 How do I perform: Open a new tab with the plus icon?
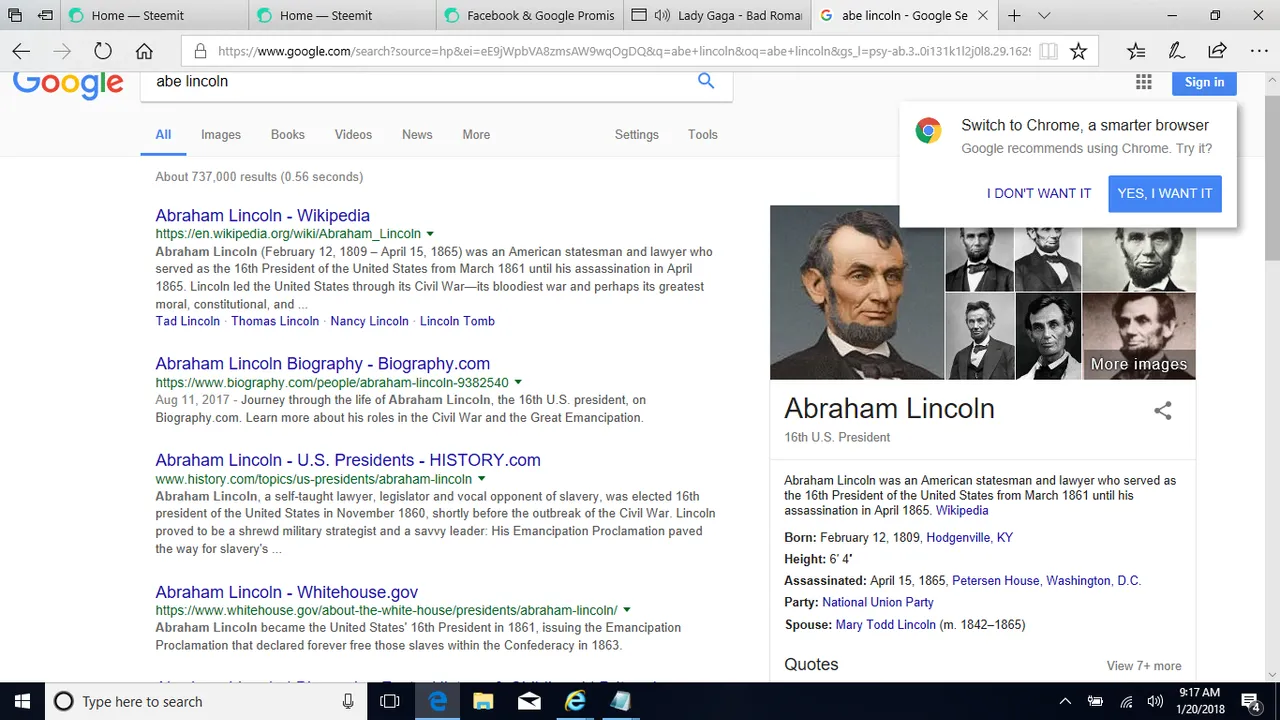(1014, 16)
